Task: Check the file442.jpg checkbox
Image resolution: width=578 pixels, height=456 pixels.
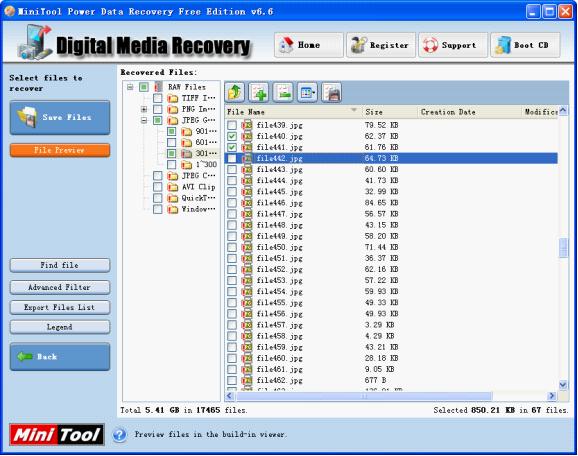Action: [232, 159]
